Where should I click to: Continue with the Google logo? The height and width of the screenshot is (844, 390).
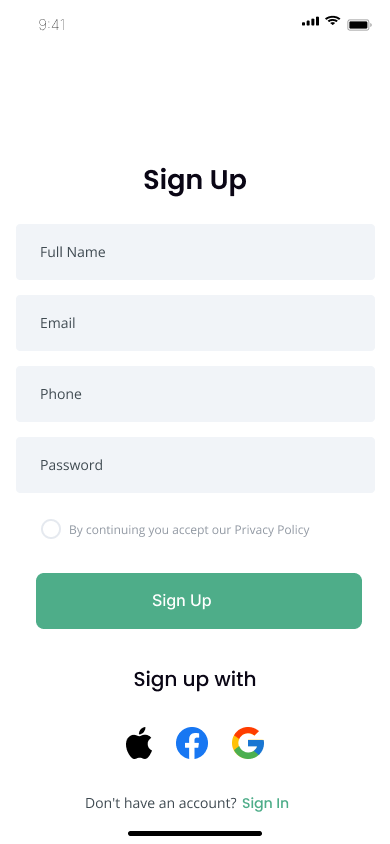tap(248, 743)
